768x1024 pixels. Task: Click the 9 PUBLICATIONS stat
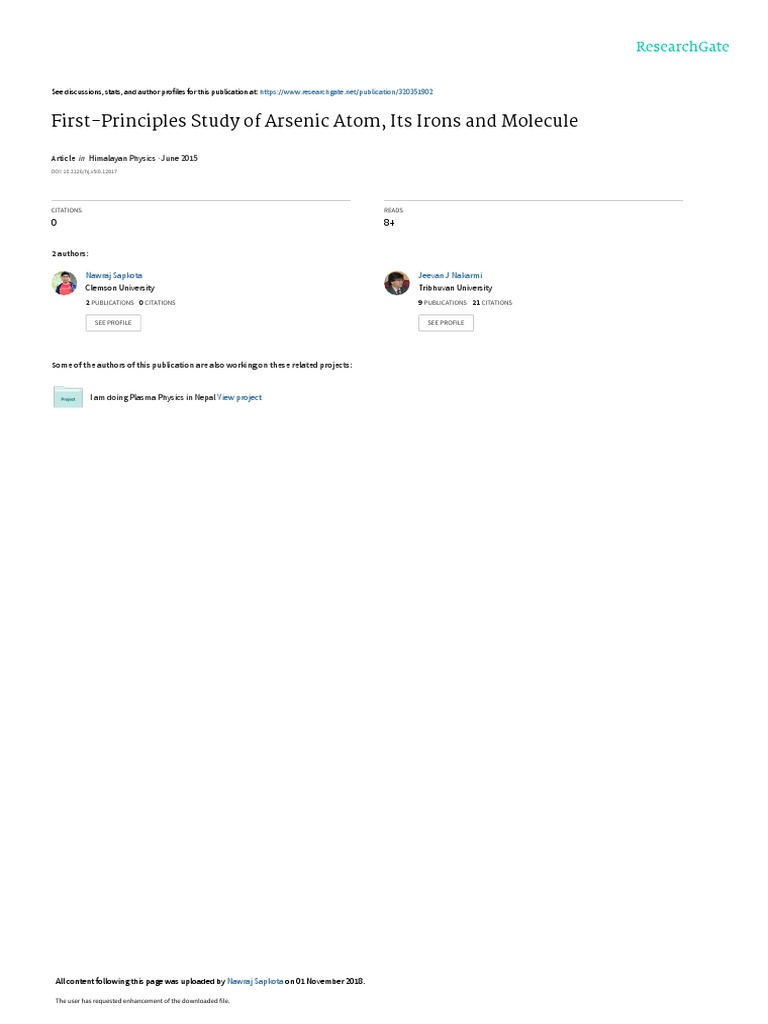[442, 303]
